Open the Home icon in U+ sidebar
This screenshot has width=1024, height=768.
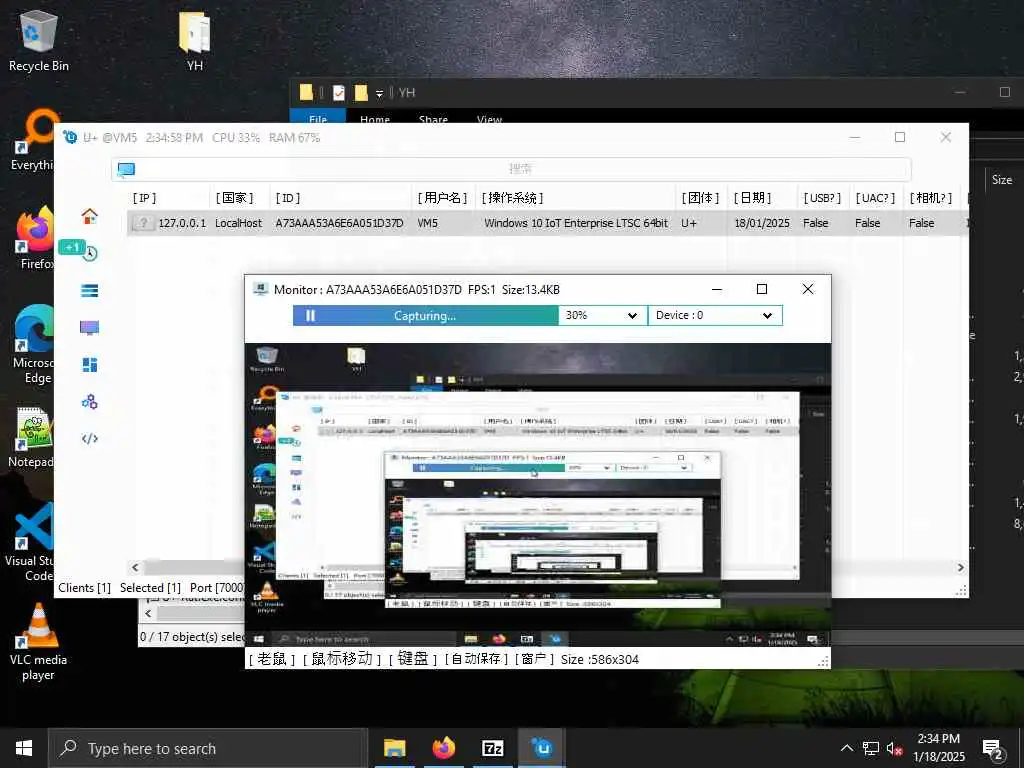point(89,216)
